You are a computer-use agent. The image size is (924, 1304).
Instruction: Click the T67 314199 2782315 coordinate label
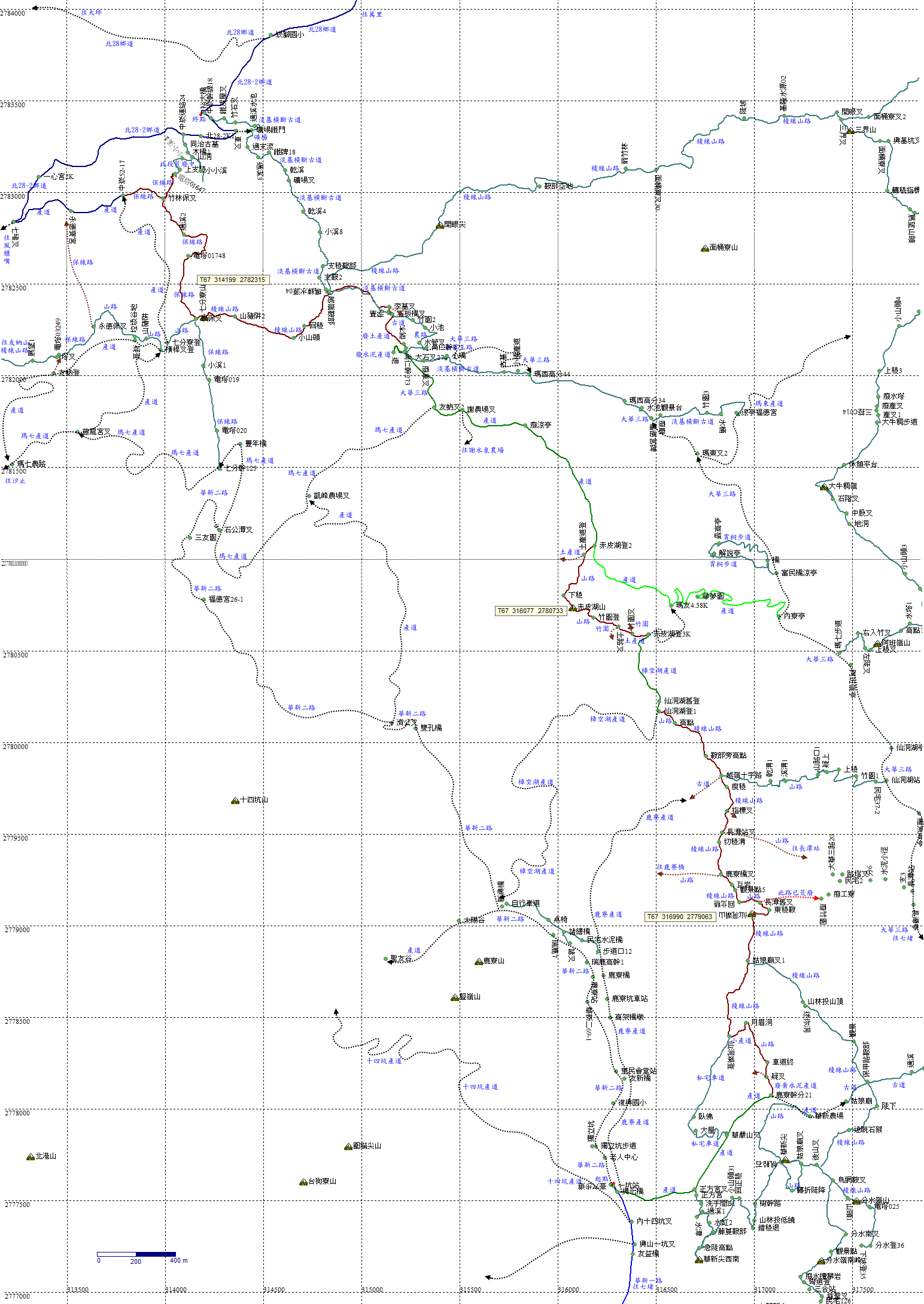[x=232, y=280]
